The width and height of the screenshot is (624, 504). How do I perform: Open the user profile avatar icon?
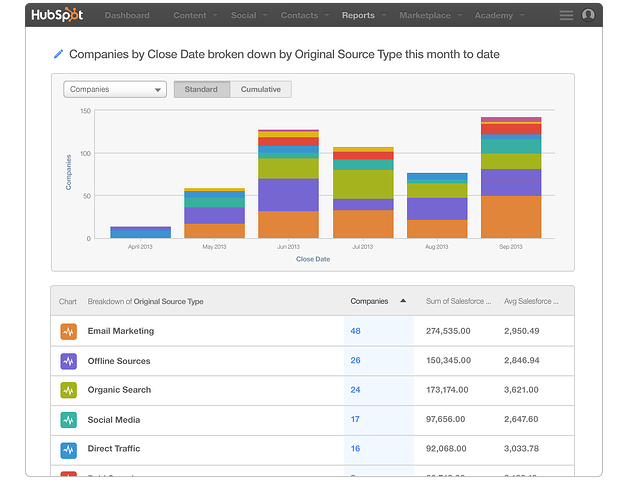(589, 15)
